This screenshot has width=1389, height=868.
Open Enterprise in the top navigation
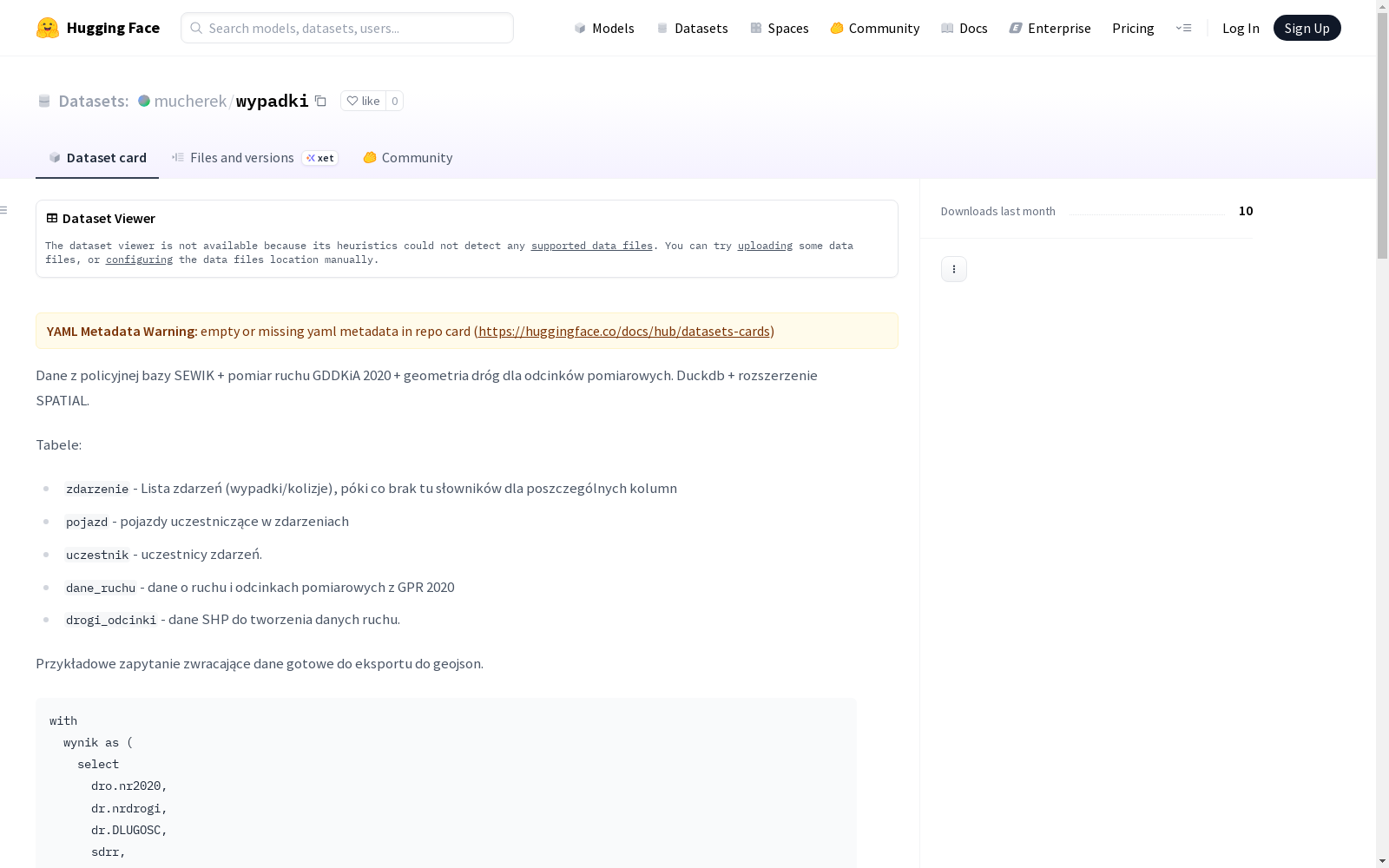coord(1050,28)
